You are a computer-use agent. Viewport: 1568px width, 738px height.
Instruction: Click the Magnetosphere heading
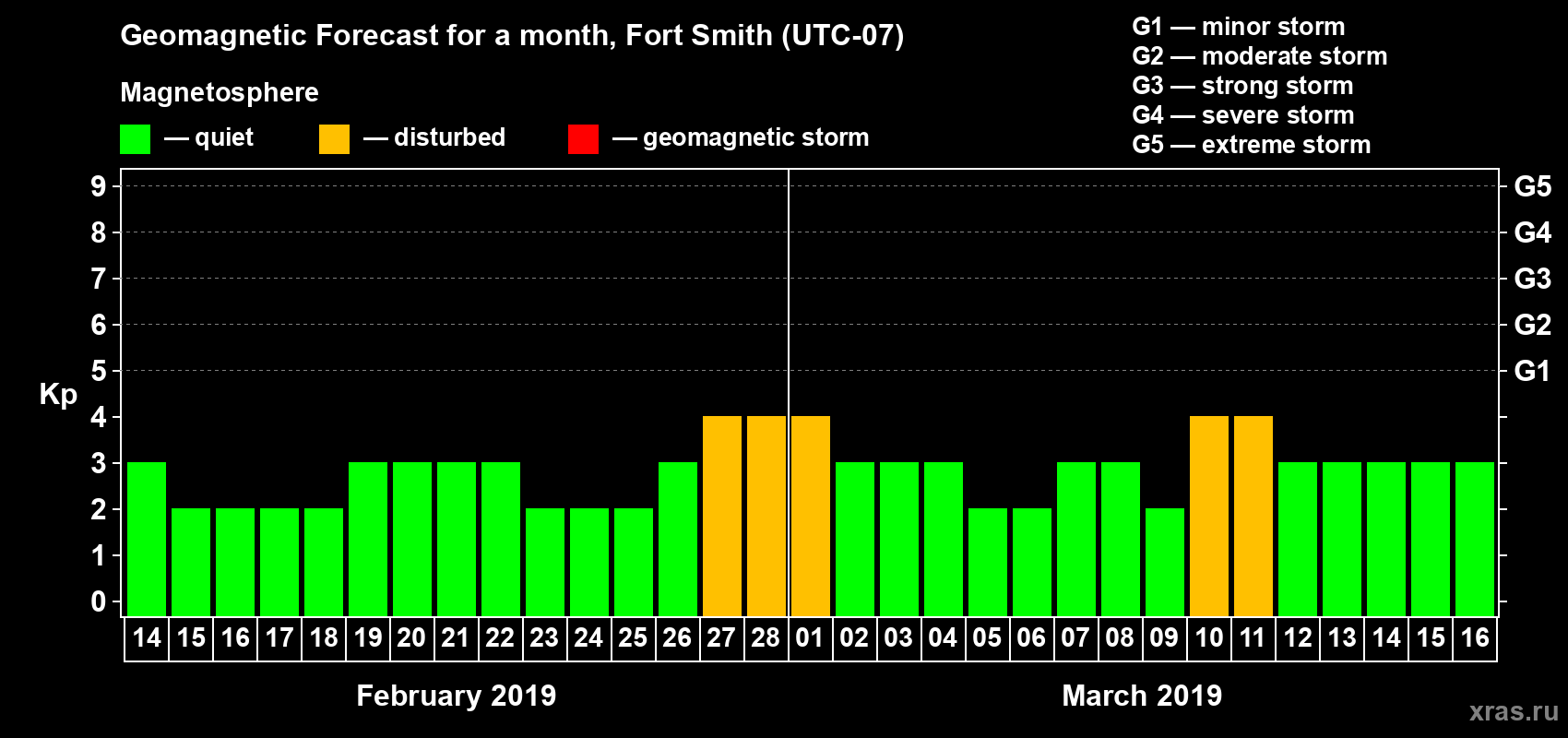tap(220, 92)
